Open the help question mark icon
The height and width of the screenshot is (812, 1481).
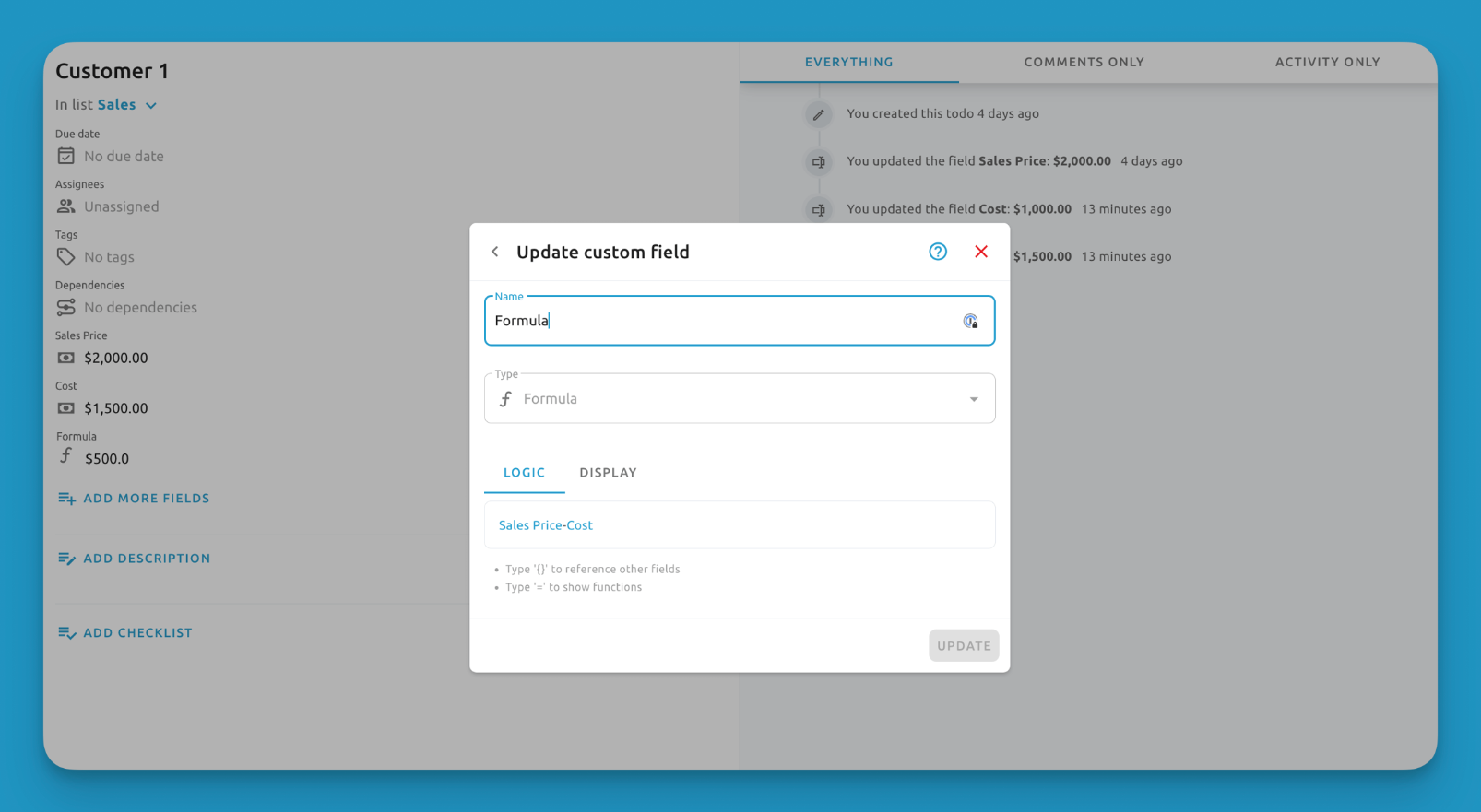coord(938,252)
